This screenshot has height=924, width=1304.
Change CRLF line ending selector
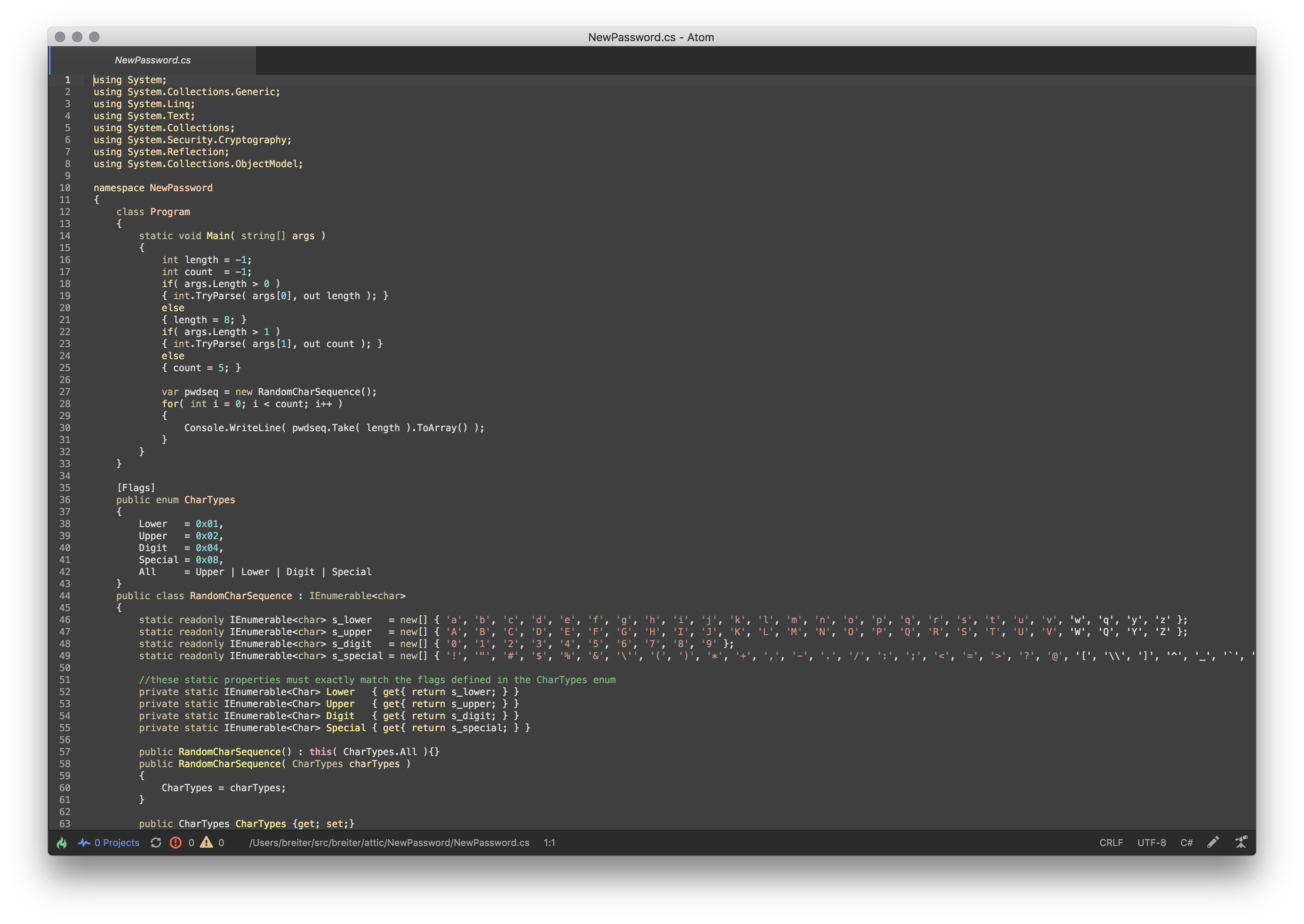click(x=1111, y=843)
